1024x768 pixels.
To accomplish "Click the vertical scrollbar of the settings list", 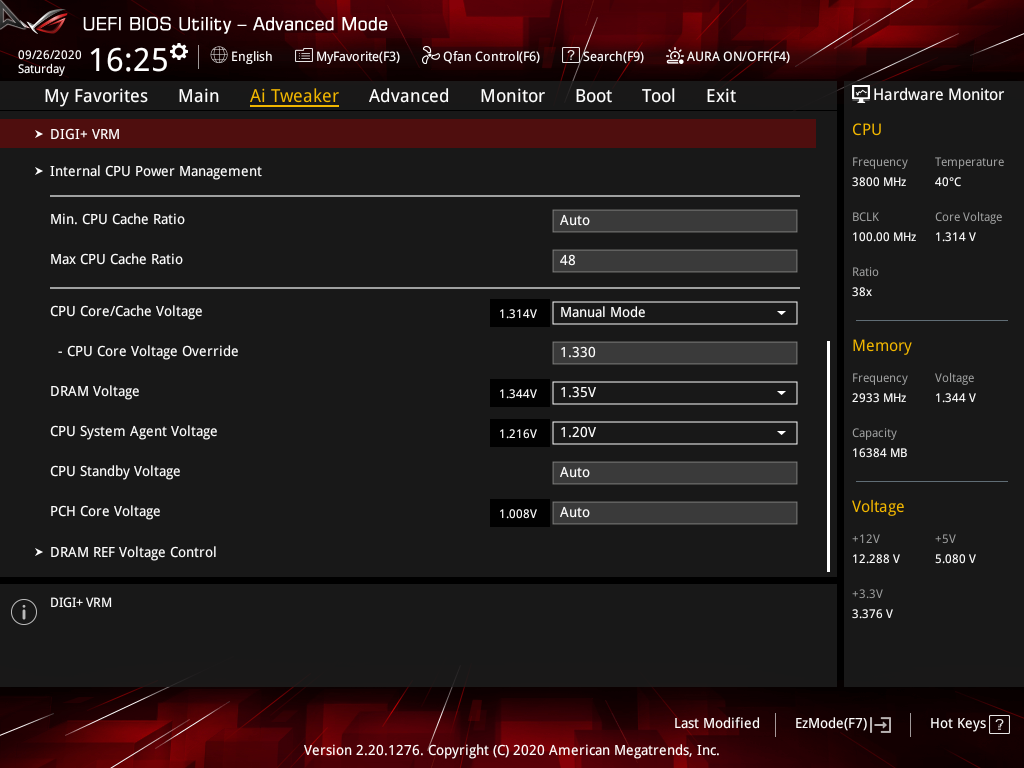I will coord(828,456).
